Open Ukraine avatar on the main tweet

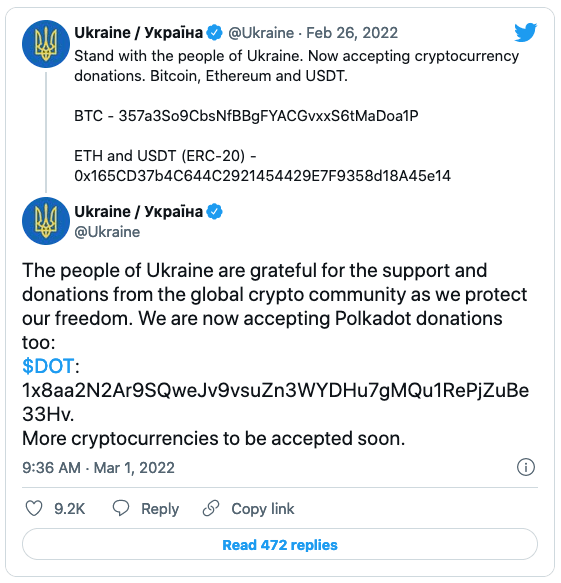coord(46,221)
